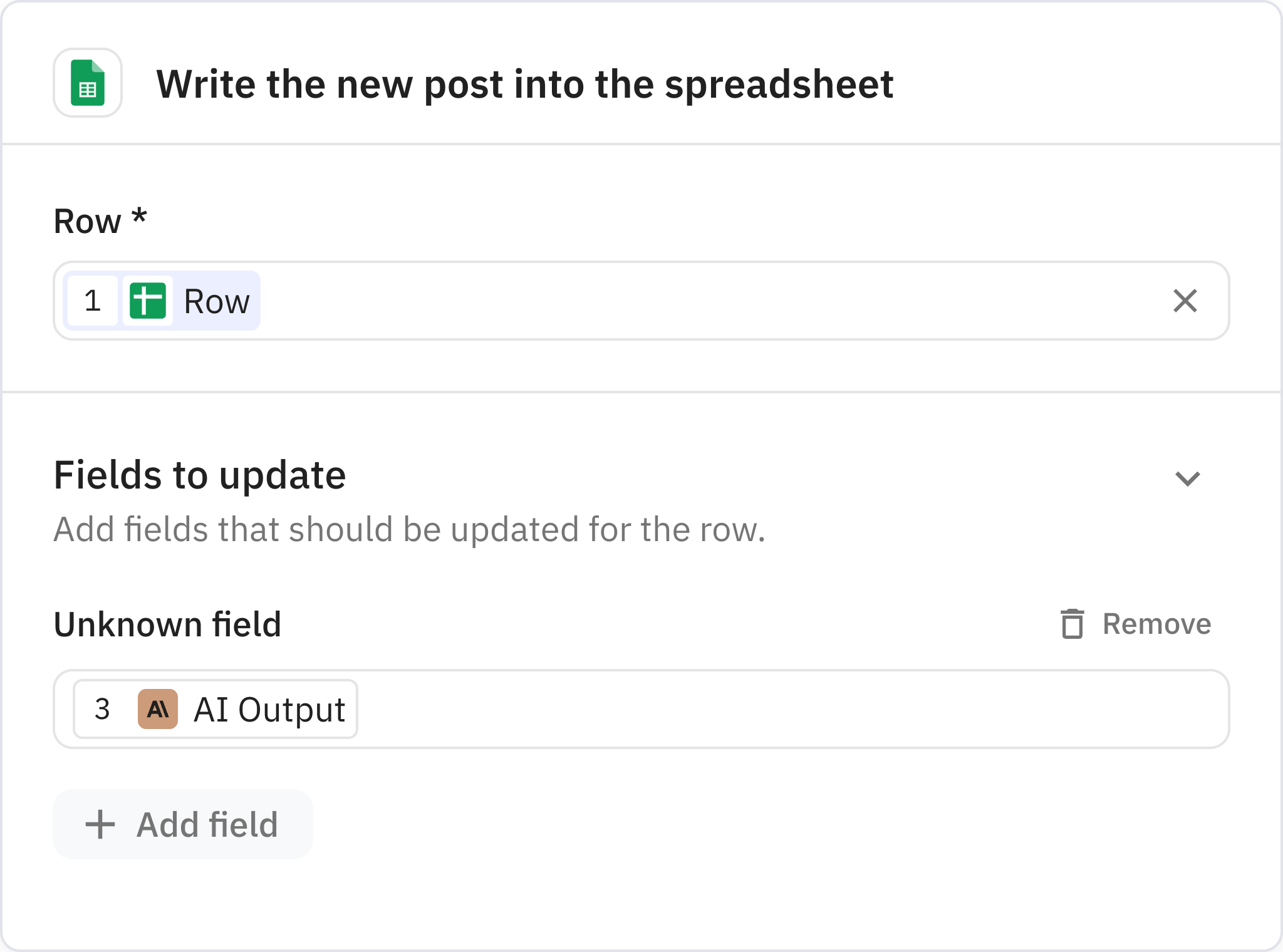1283x952 pixels.
Task: Click the trash icon next to Remove
Action: coord(1073,623)
